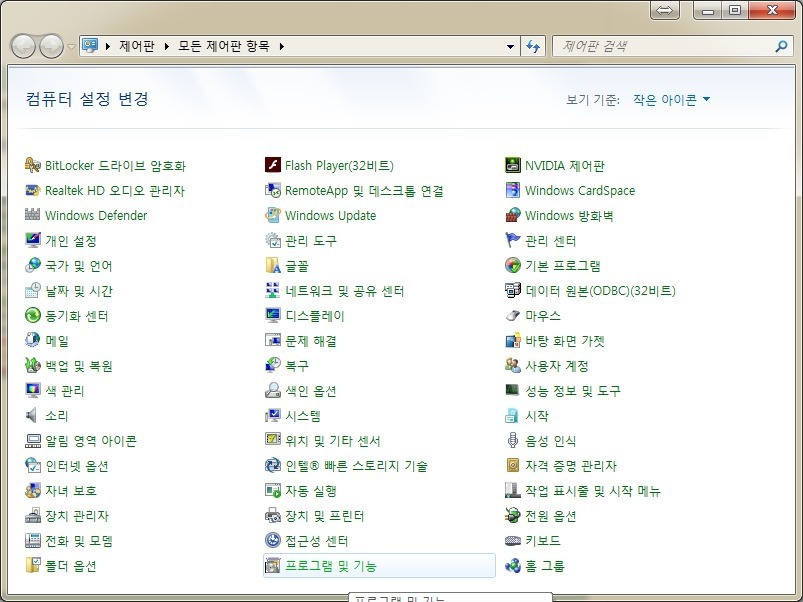Expand the arrow after 모든 제어판 항목
The image size is (803, 602).
(x=282, y=47)
